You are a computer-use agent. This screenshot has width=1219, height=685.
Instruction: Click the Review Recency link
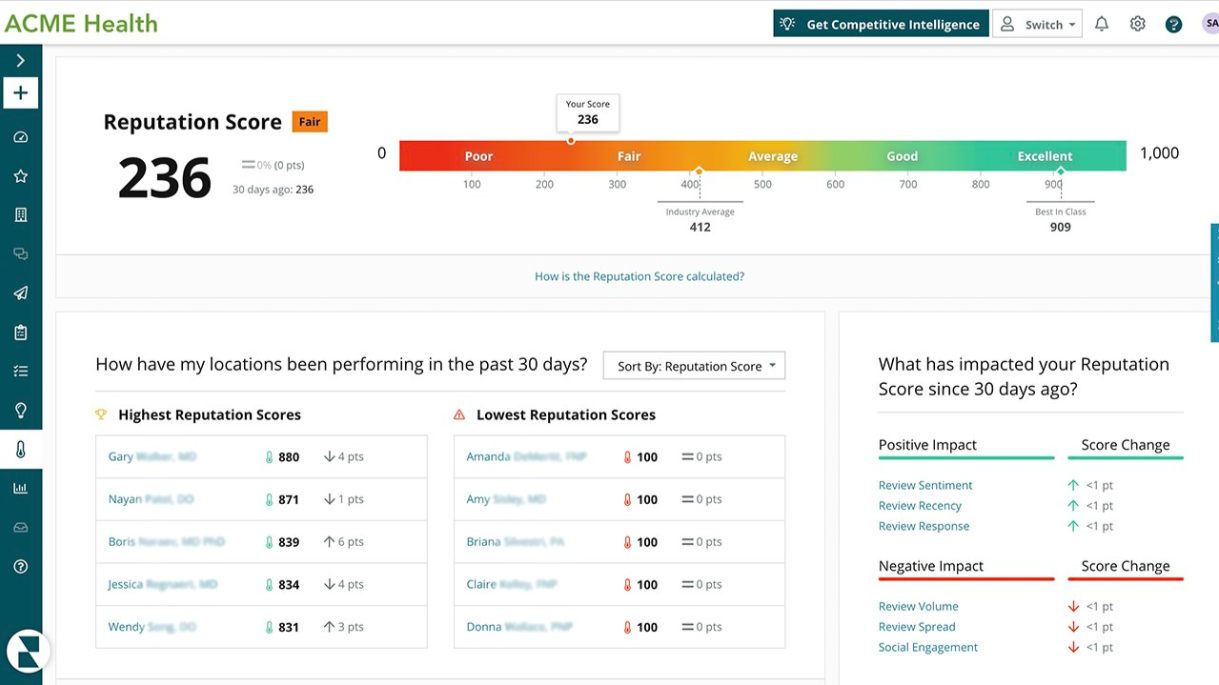click(x=920, y=506)
